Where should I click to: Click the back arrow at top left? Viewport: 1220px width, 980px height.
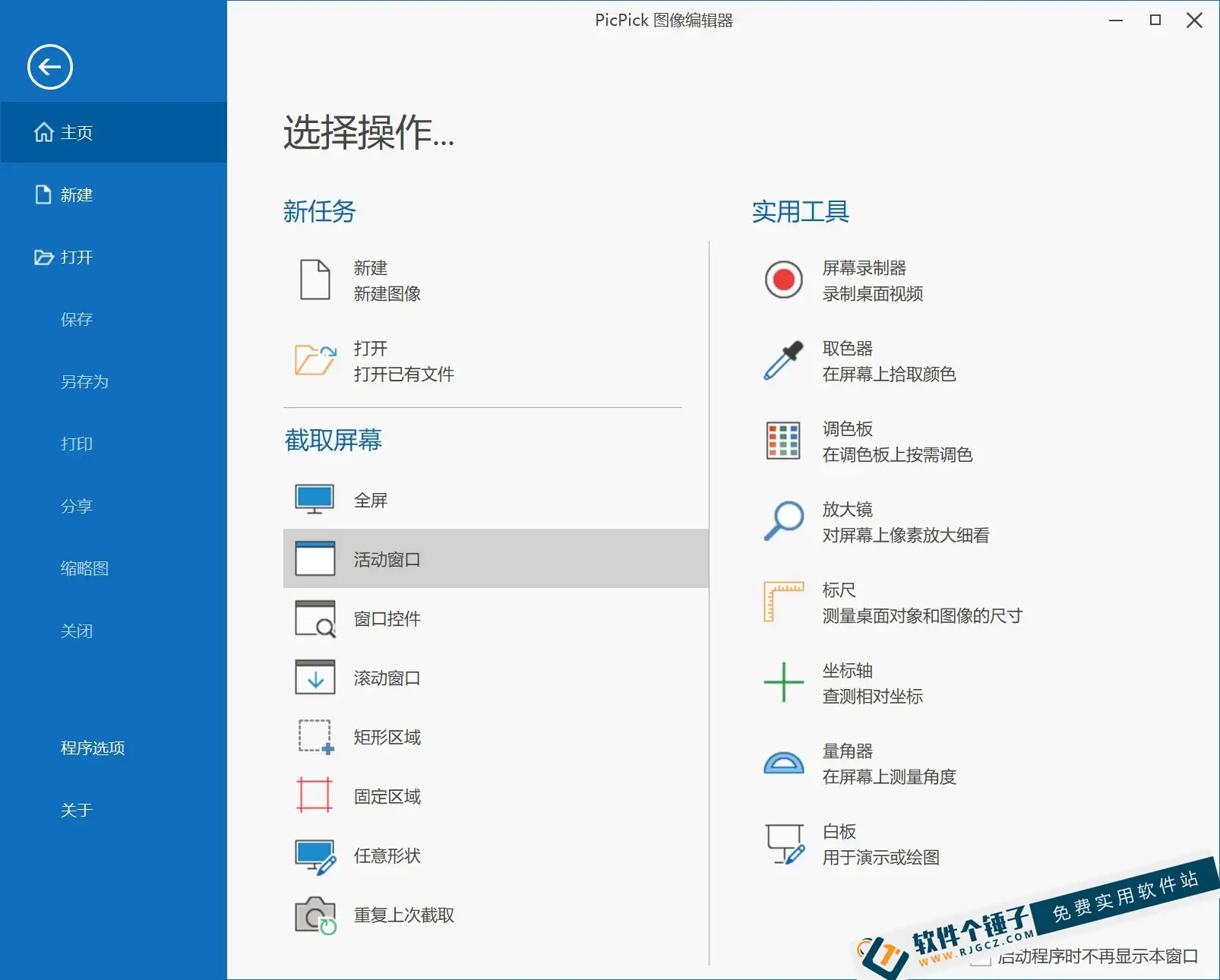(x=49, y=67)
